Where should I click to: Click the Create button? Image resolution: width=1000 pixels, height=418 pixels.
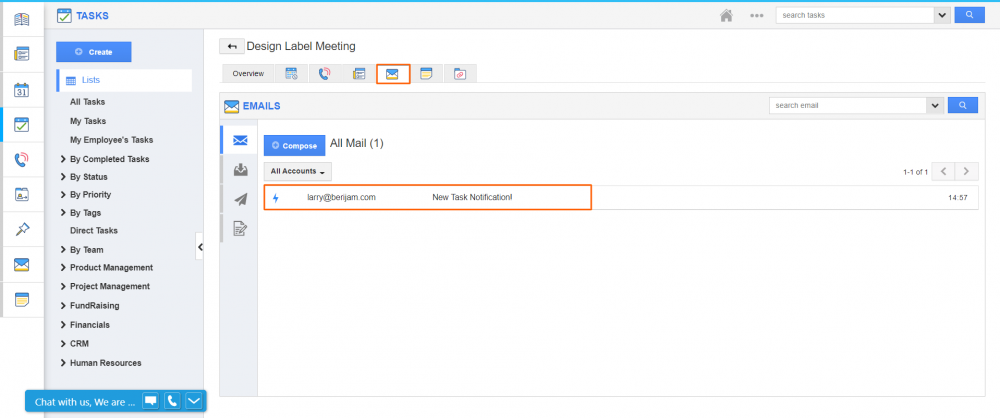94,52
